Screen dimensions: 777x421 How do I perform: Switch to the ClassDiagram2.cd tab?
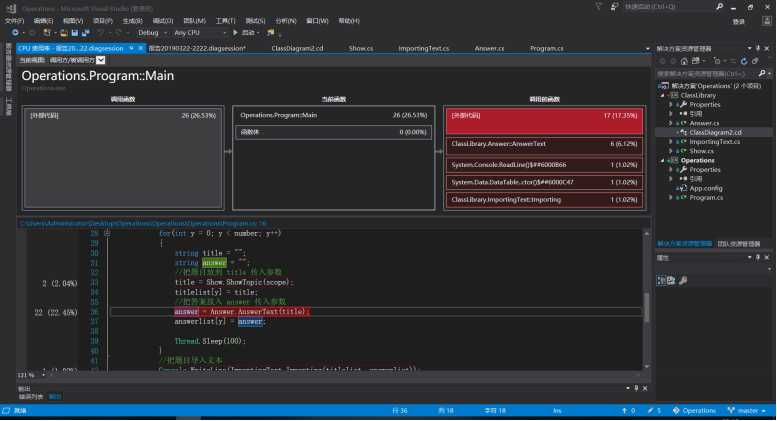pyautogui.click(x=297, y=49)
